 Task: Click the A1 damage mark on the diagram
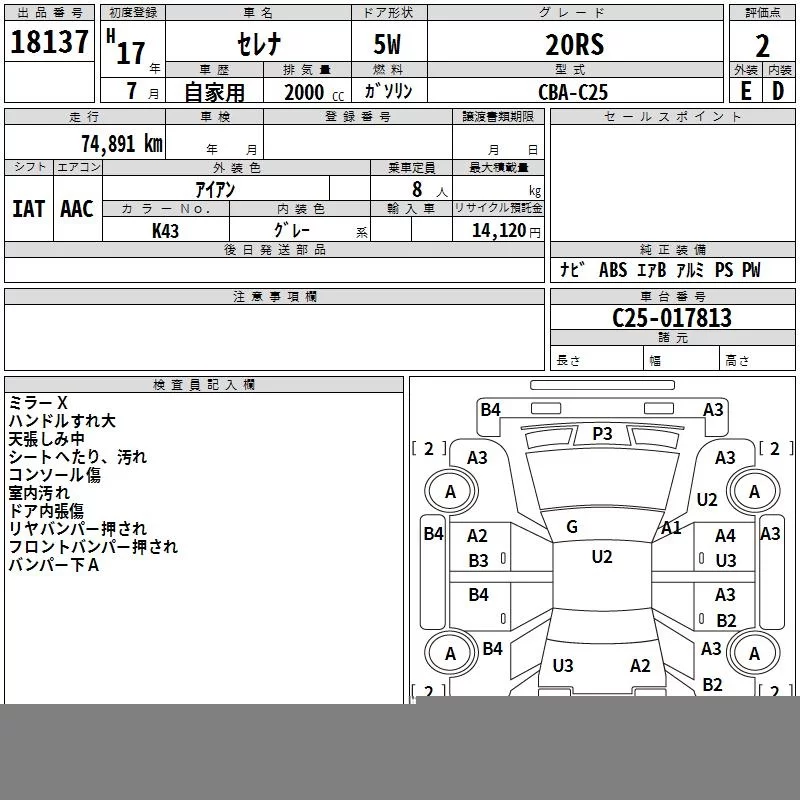tap(670, 528)
